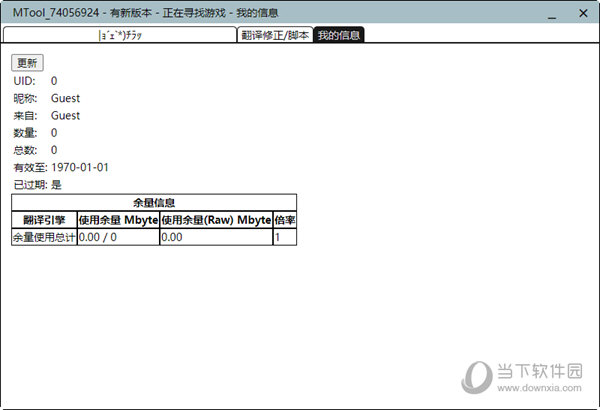Switch to the 翻译修正/脚本 tab

pyautogui.click(x=275, y=35)
